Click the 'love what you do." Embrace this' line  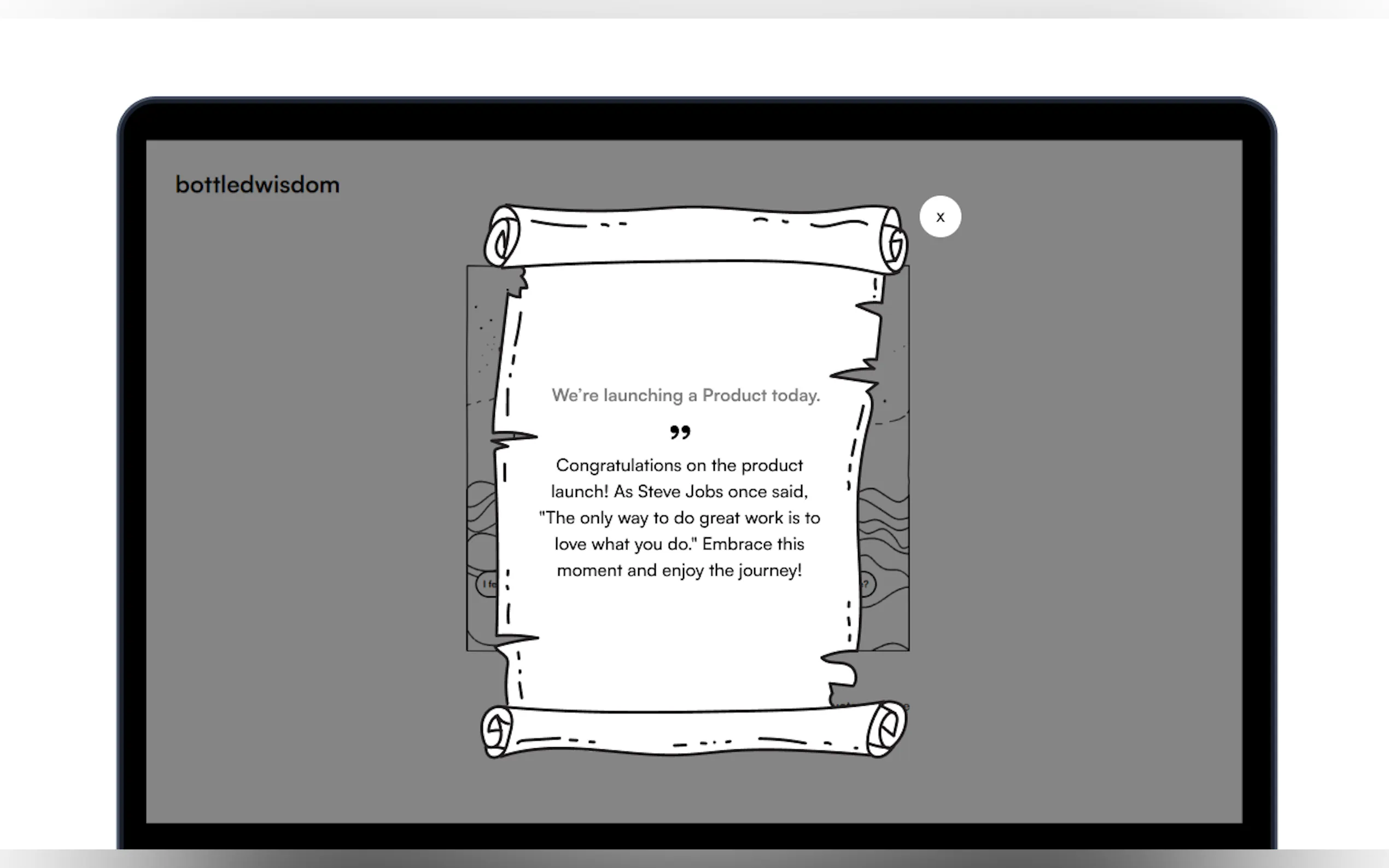(679, 545)
